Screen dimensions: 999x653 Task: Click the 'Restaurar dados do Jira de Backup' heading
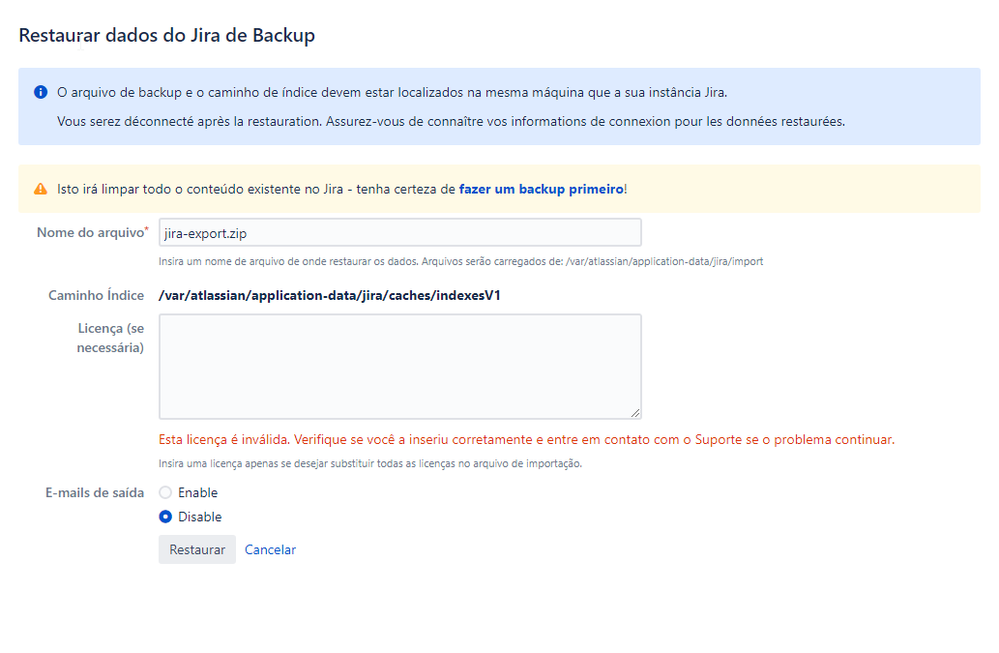click(x=167, y=35)
